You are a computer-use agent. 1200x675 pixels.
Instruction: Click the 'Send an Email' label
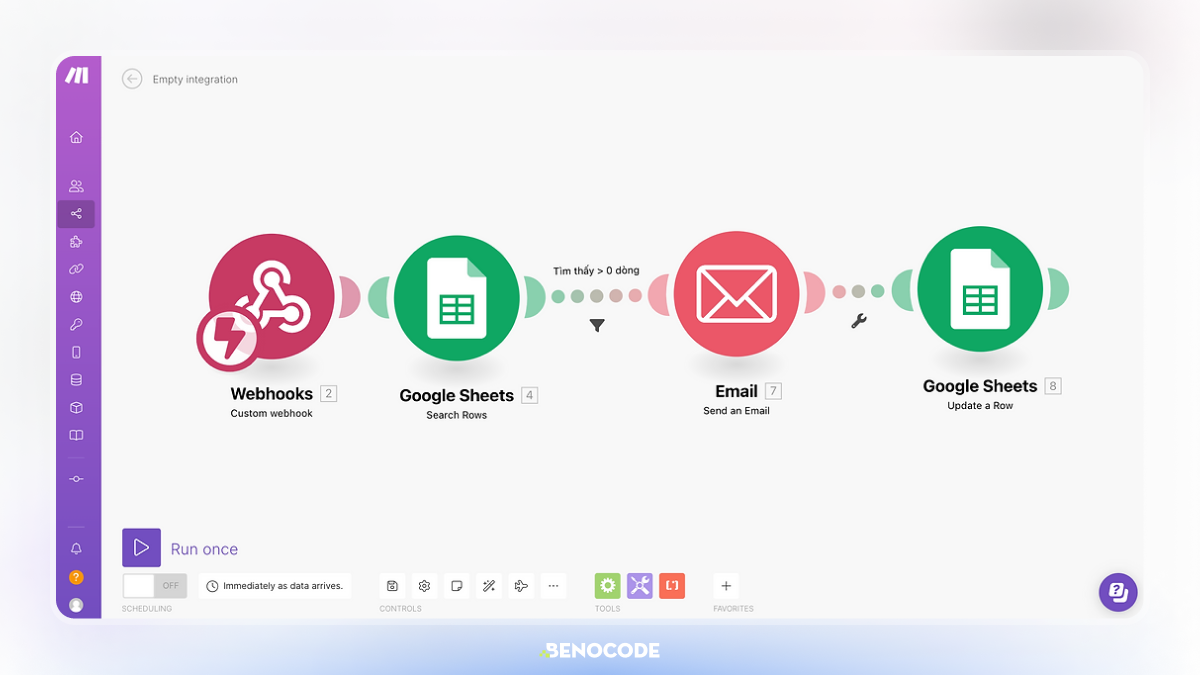[x=736, y=411]
